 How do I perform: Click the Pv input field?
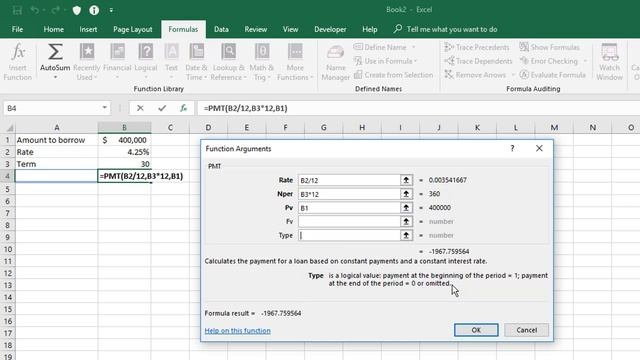coord(349,208)
